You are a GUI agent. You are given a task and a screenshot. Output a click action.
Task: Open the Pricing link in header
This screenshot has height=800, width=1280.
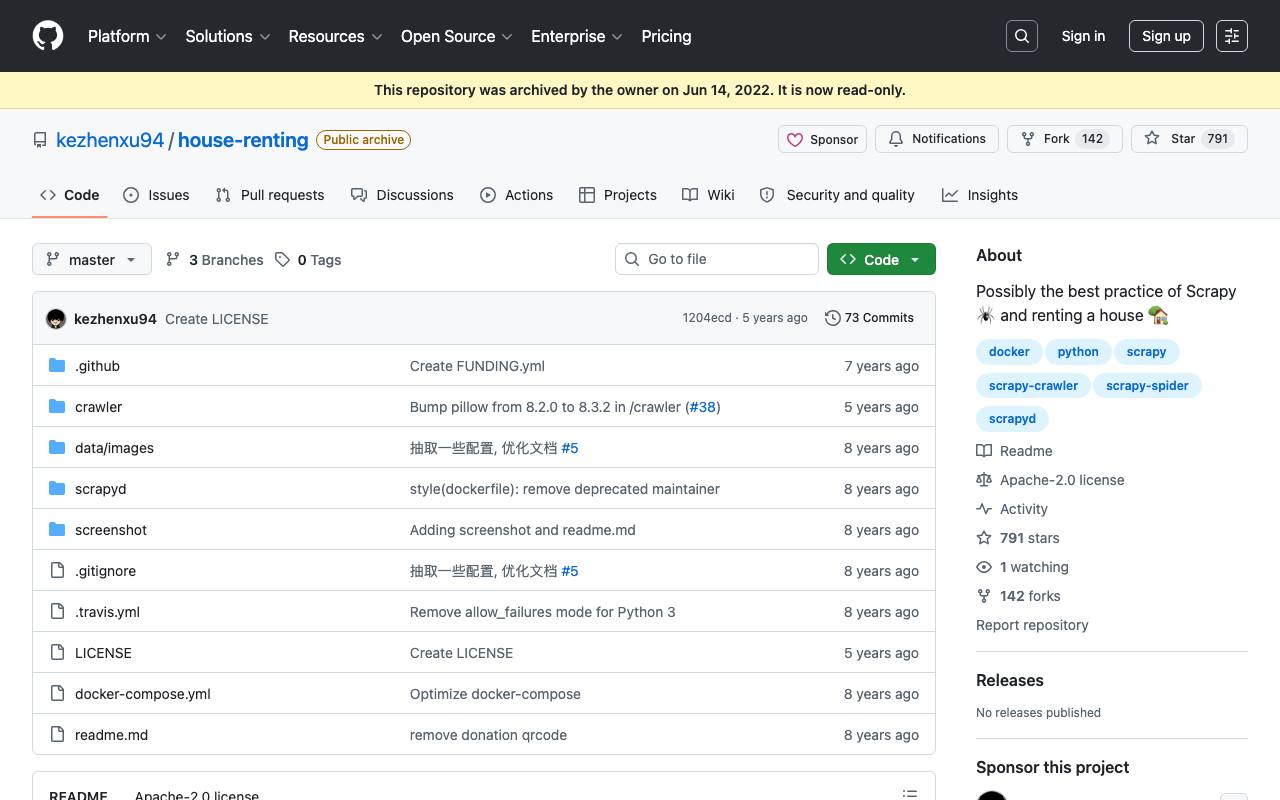(x=666, y=36)
